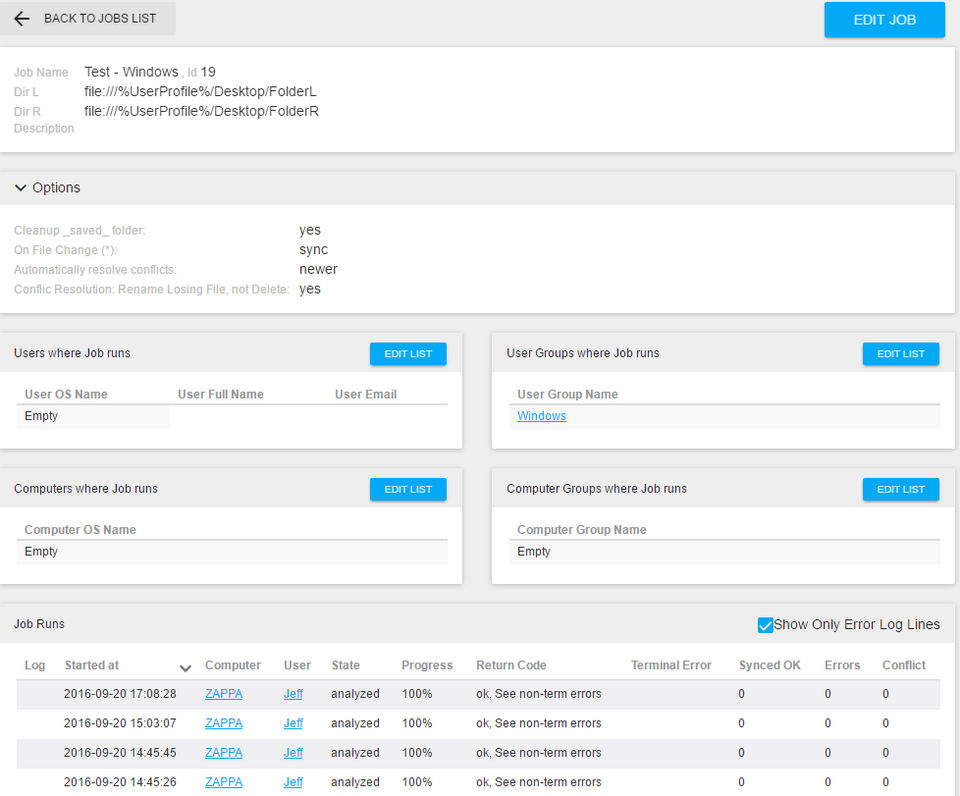
Task: Click the back arrow icon
Action: point(21,18)
